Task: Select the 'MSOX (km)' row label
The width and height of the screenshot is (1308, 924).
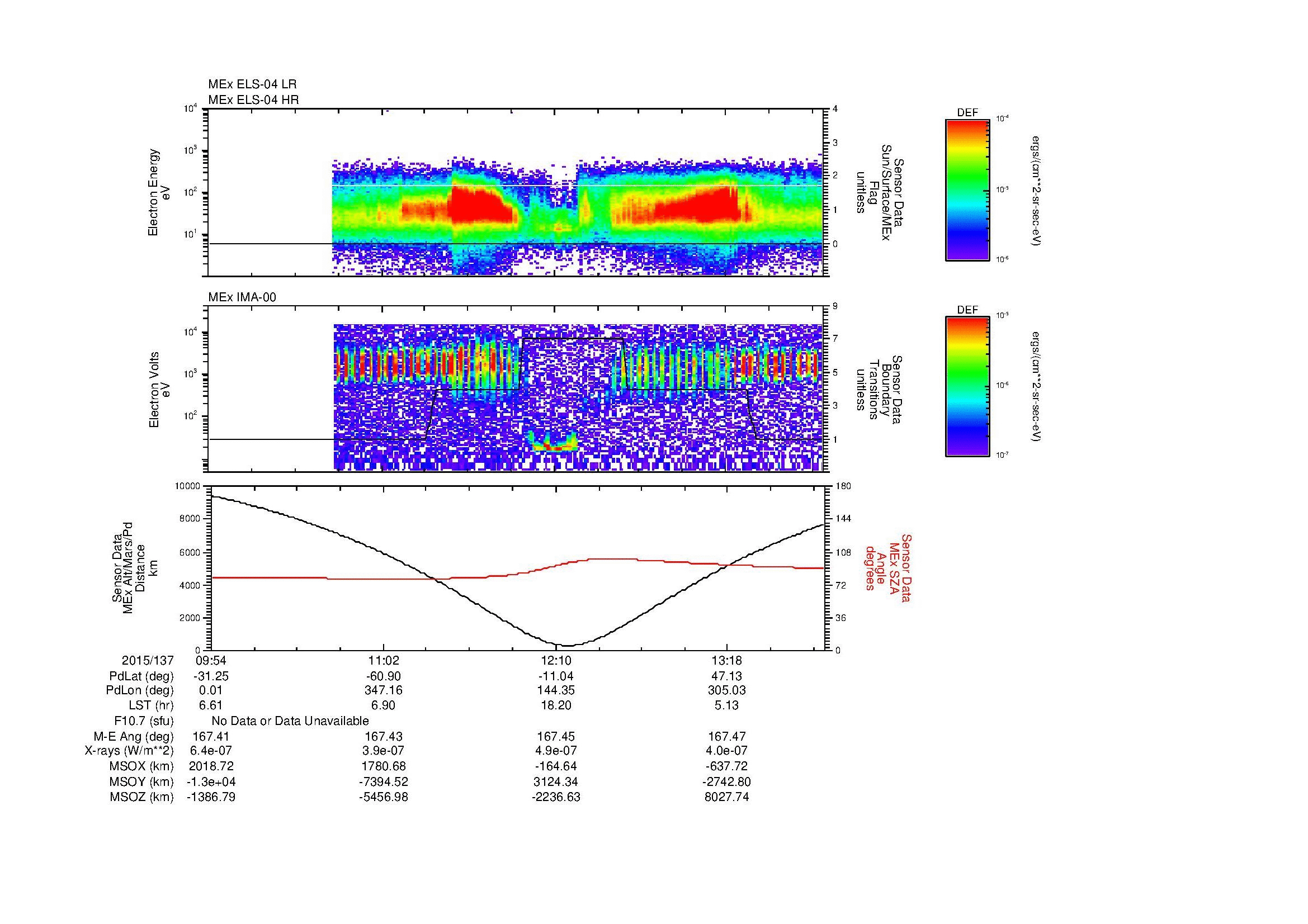Action: [x=142, y=766]
